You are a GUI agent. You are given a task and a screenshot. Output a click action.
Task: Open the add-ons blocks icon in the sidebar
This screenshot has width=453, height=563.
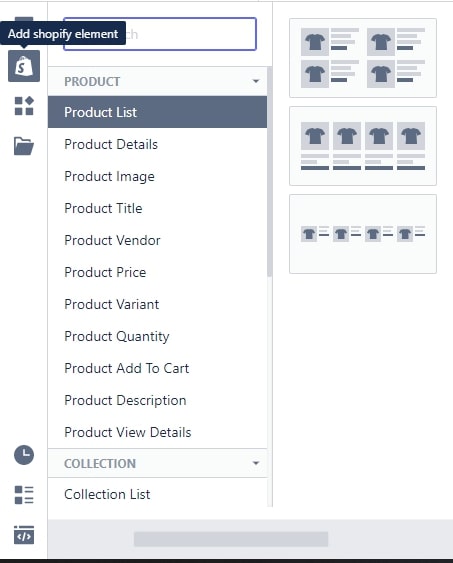click(x=24, y=106)
